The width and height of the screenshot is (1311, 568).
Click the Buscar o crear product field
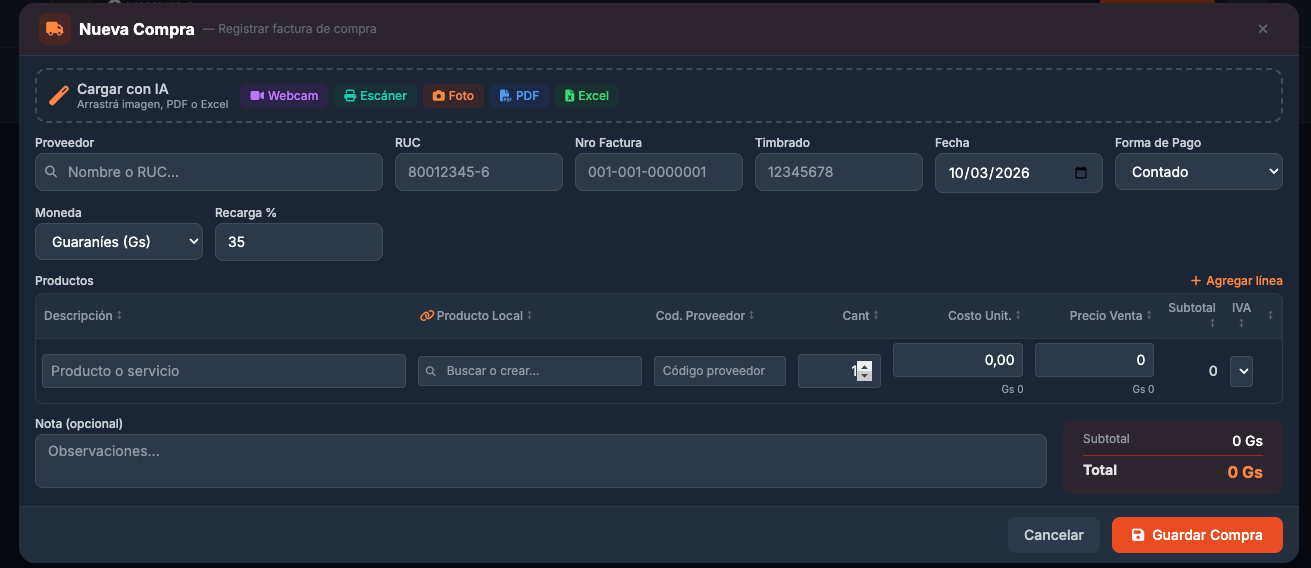coord(529,371)
